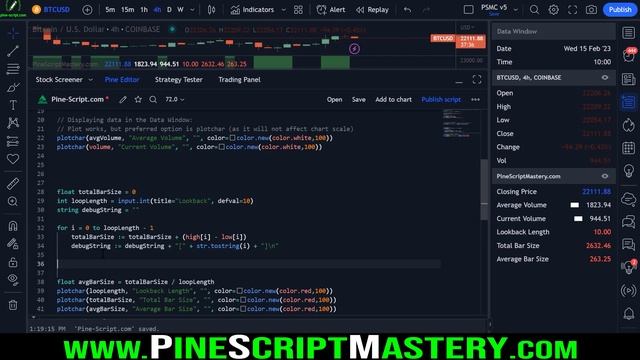This screenshot has width=640, height=360.
Task: Open the Fibonacci tools group
Action: coord(13,69)
